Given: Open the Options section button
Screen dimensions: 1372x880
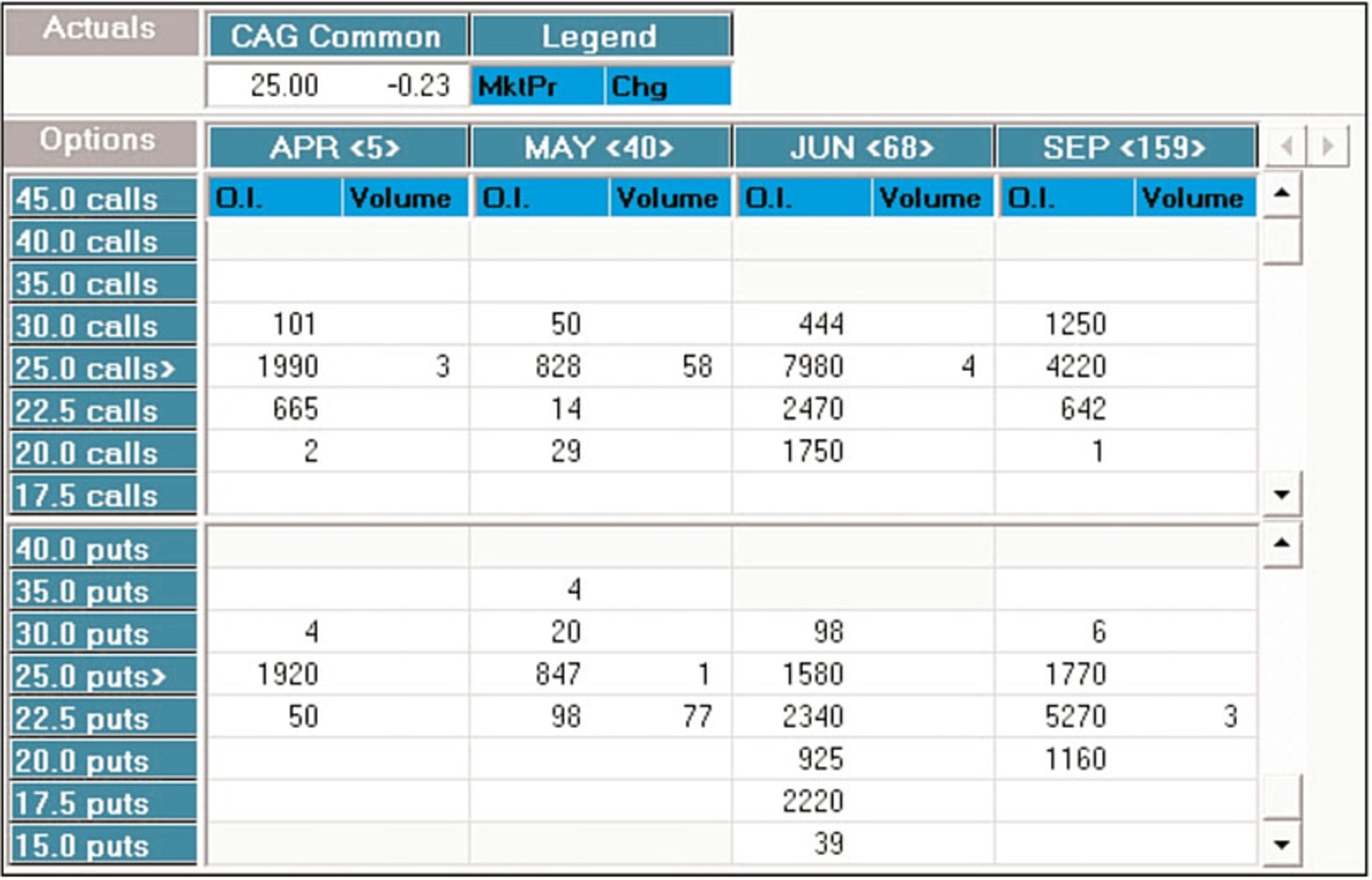Looking at the screenshot, I should tap(99, 142).
